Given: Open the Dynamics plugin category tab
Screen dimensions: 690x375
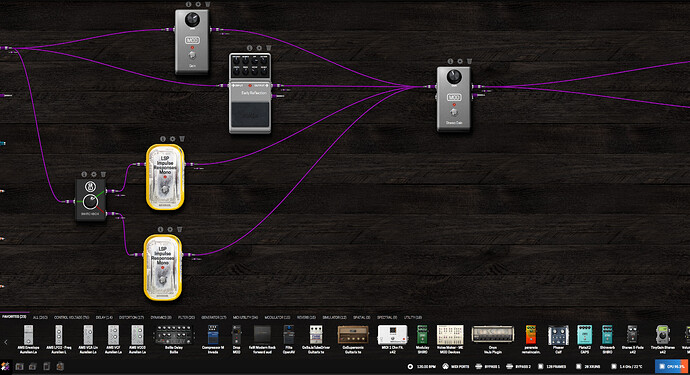Looking at the screenshot, I should (161, 317).
